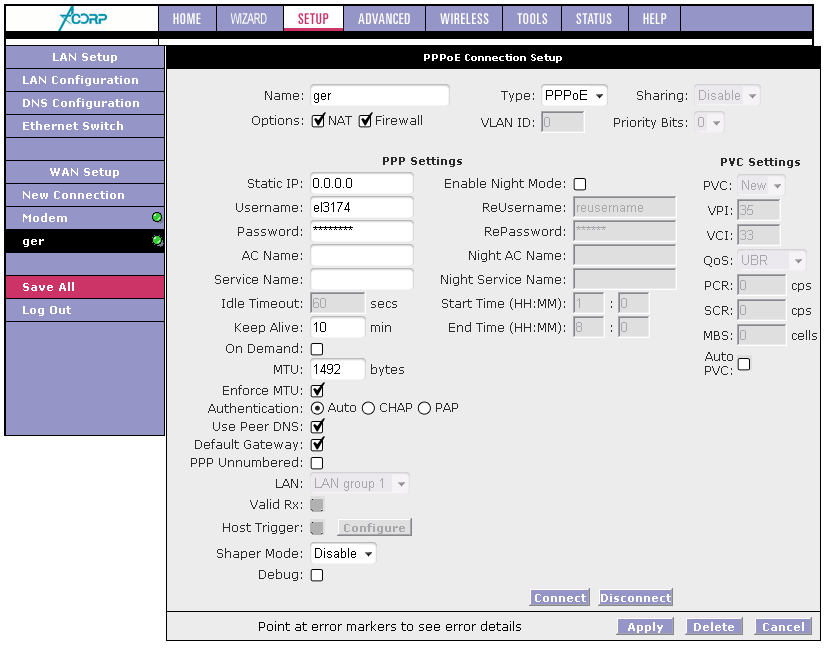Tick the On Demand checkbox
Screen dimensions: 838x657
317,349
